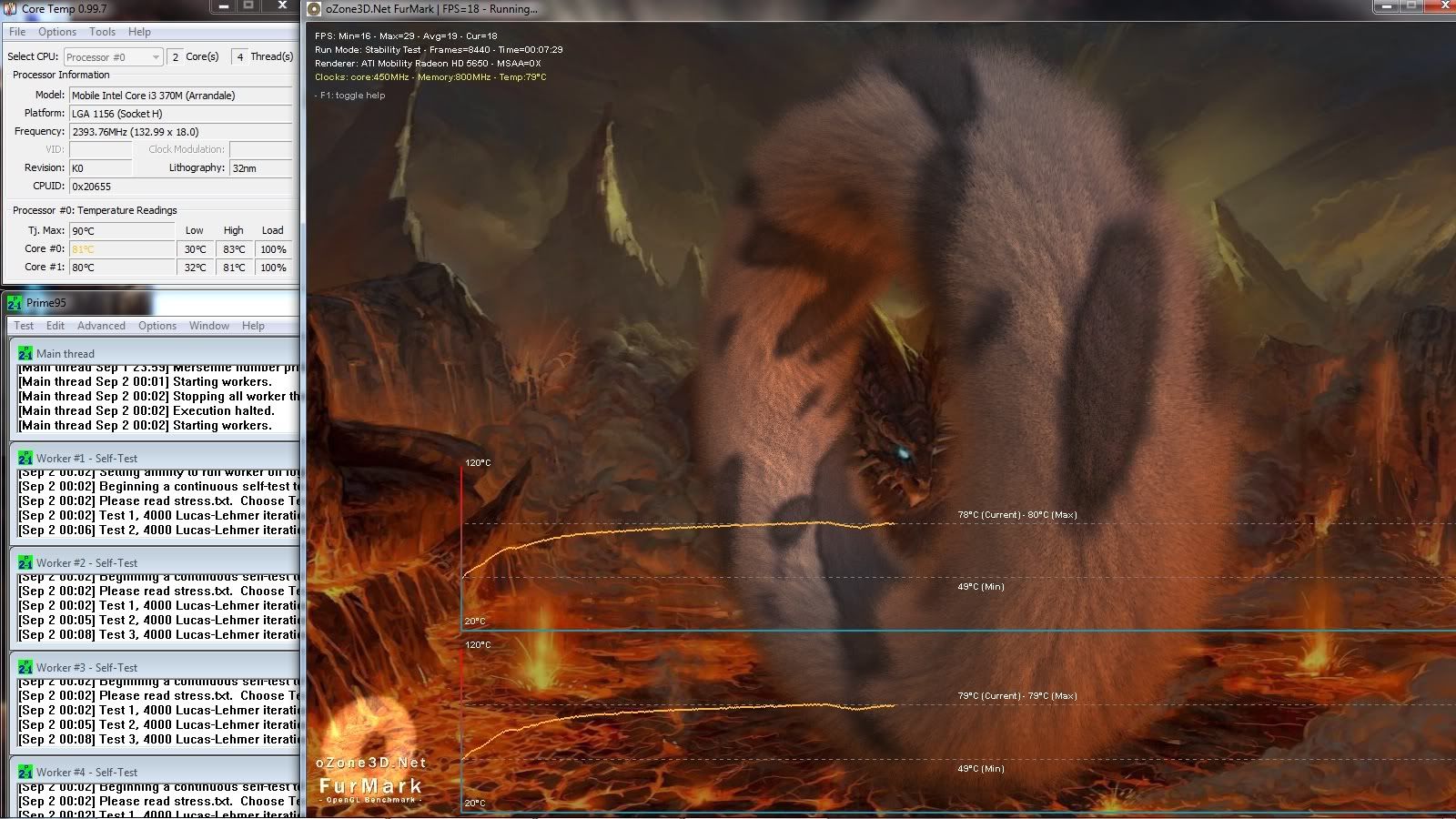Open the Edit menu in Prime95

pyautogui.click(x=56, y=326)
